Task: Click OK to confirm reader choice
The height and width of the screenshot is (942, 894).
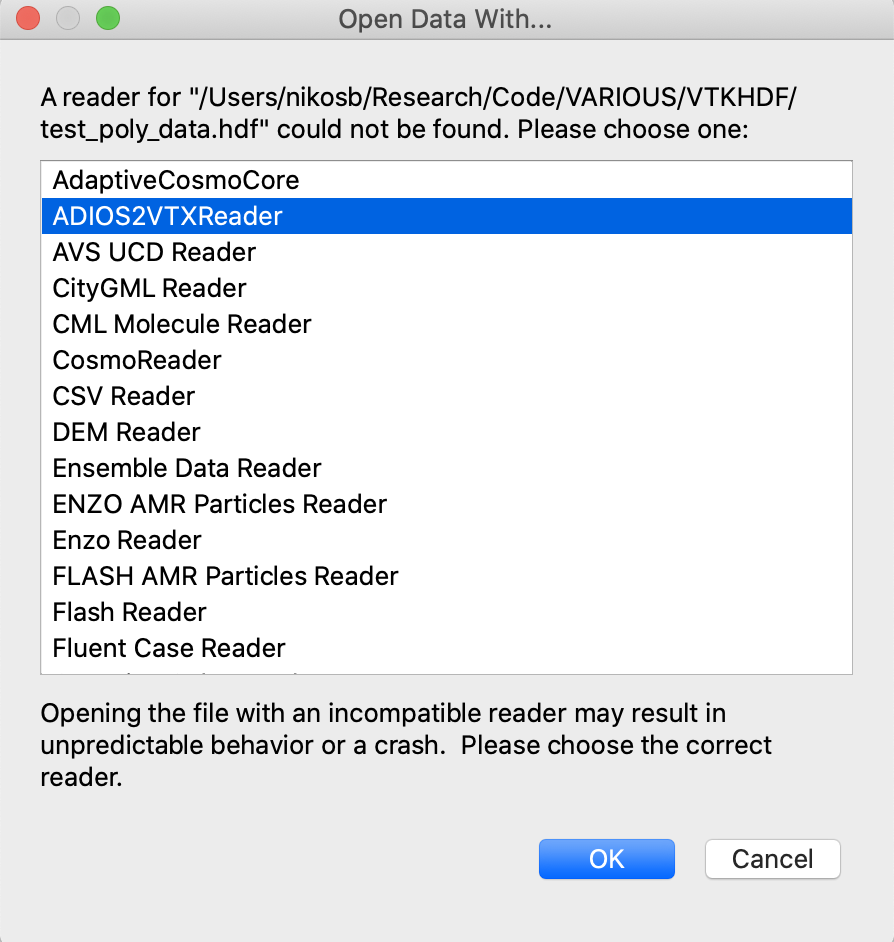Action: 607,859
